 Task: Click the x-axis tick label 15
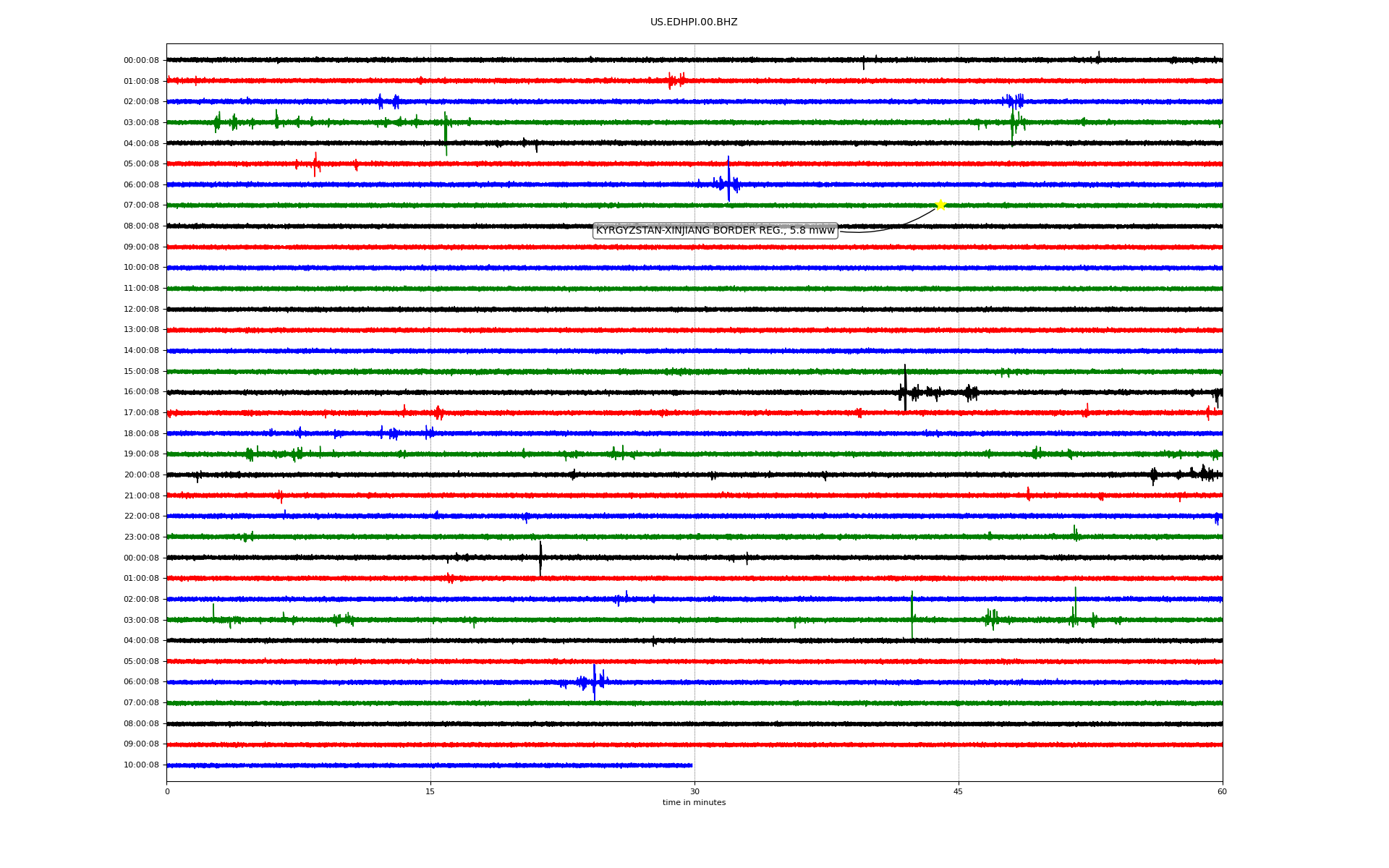[x=430, y=791]
